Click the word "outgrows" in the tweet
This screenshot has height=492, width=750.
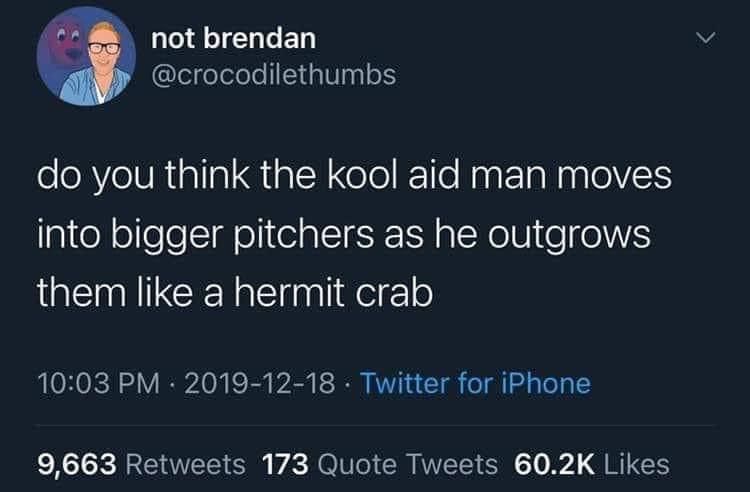pyautogui.click(x=569, y=235)
